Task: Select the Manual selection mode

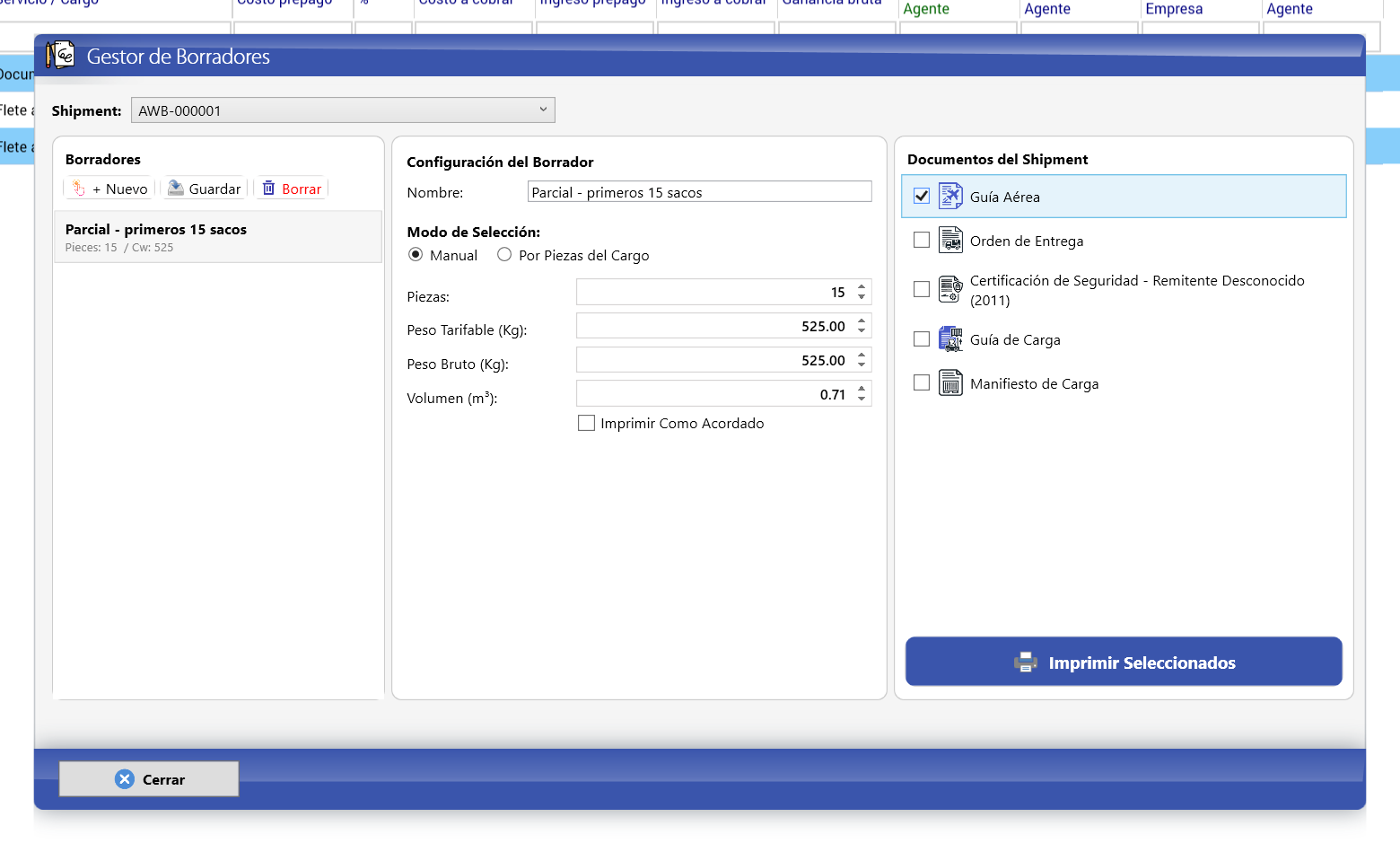Action: 416,255
